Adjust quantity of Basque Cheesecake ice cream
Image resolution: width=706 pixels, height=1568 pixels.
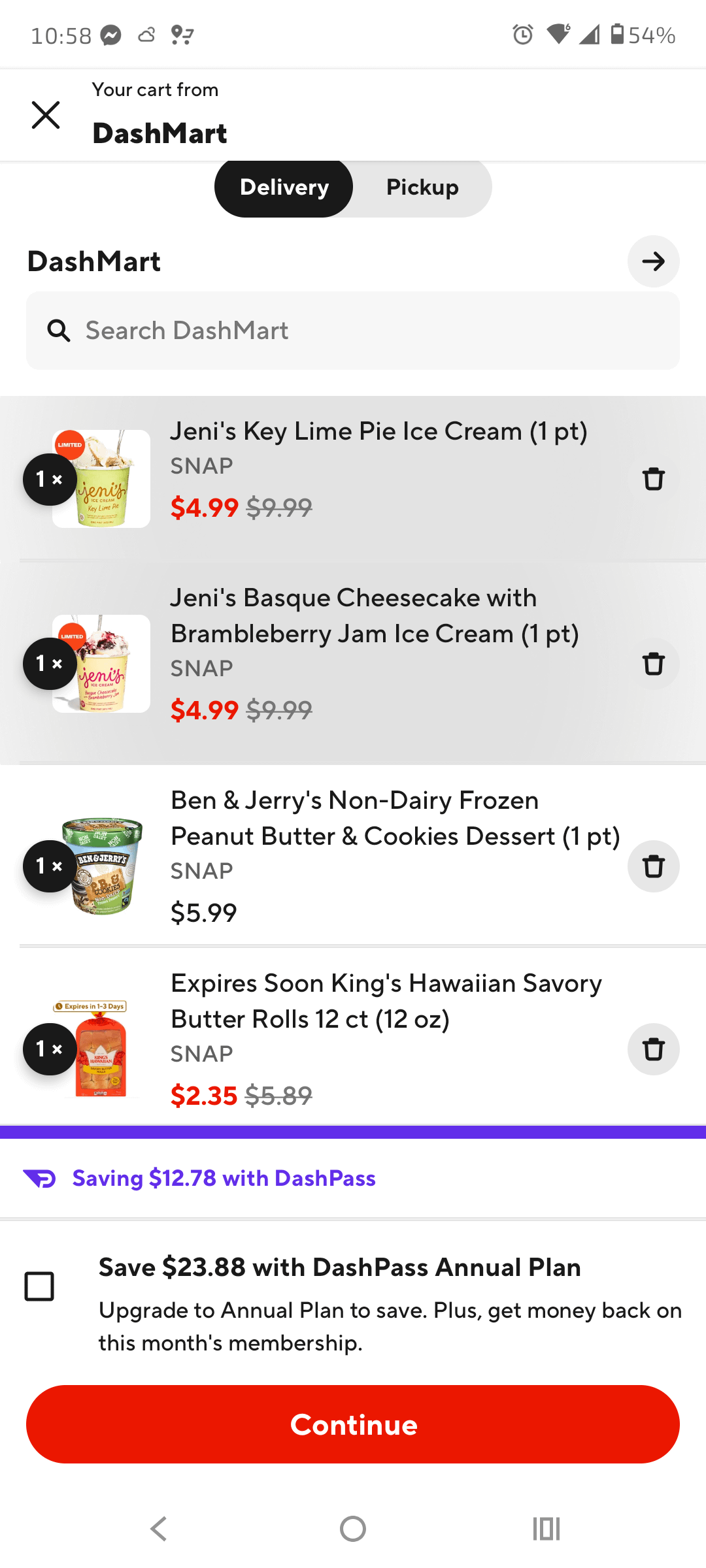coord(49,664)
